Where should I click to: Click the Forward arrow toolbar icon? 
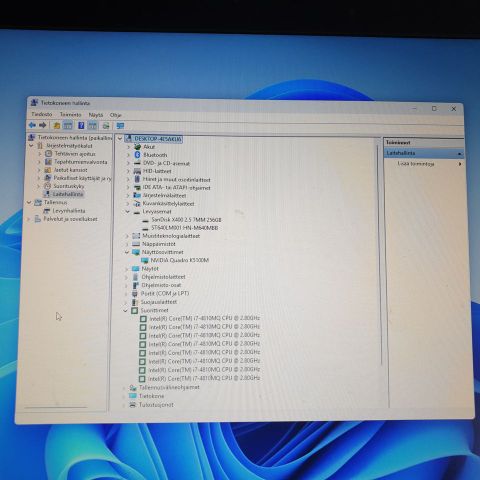pos(43,125)
